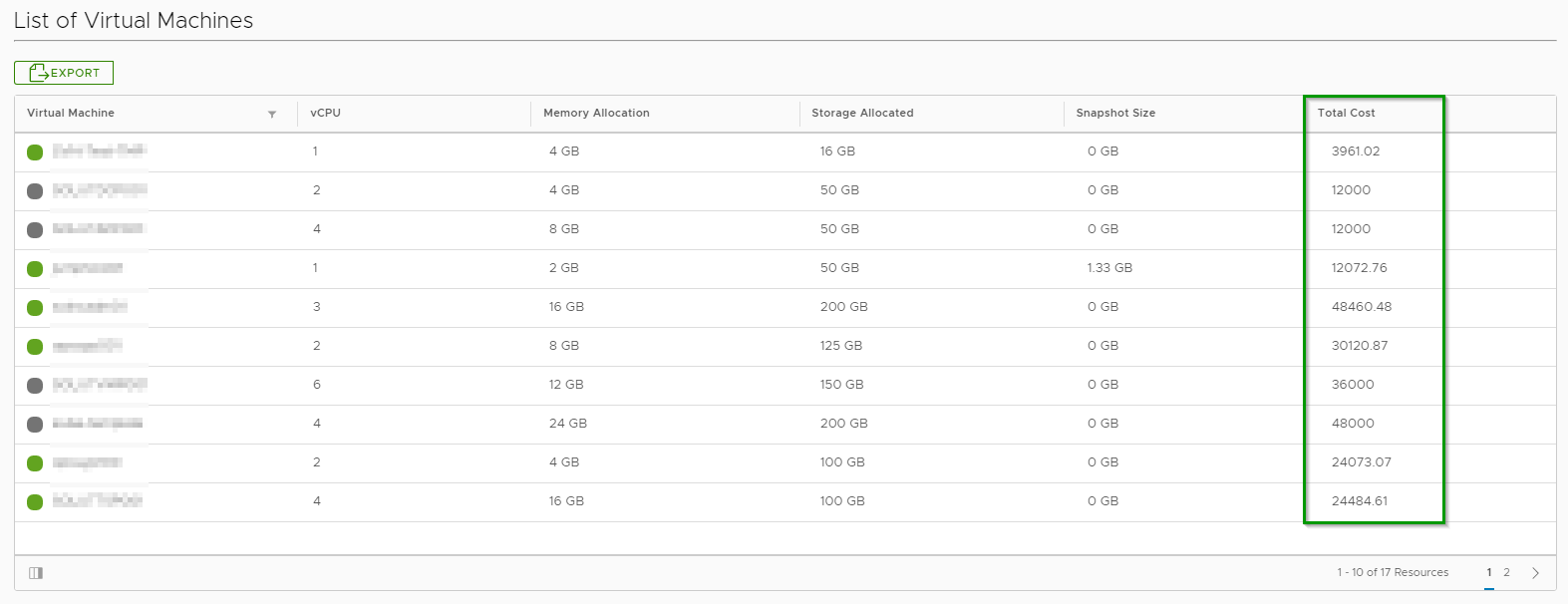Select the 1.33 GB snapshot size cell
The width and height of the screenshot is (1568, 604).
pos(1109,268)
